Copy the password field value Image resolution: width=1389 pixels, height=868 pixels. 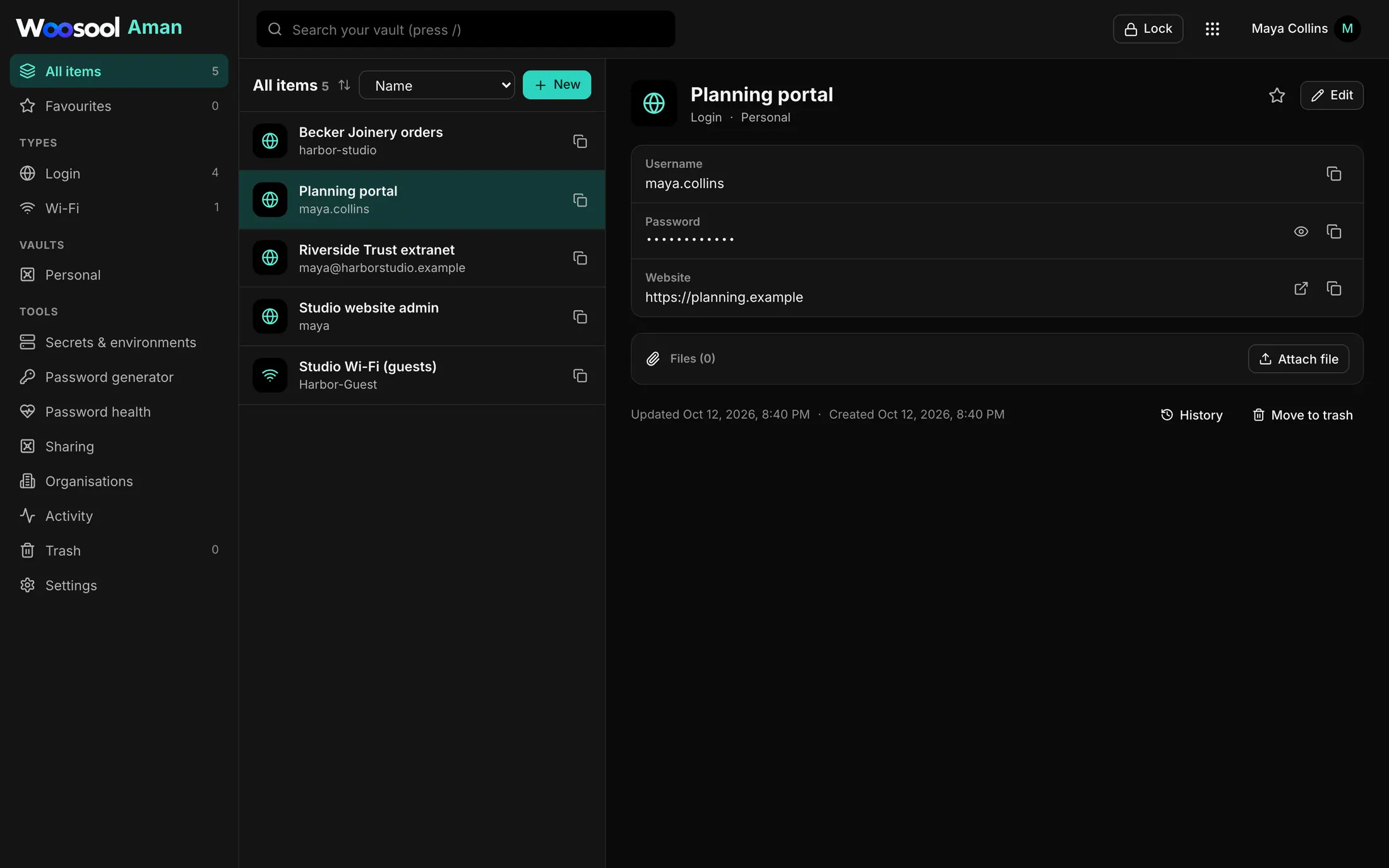[1333, 232]
